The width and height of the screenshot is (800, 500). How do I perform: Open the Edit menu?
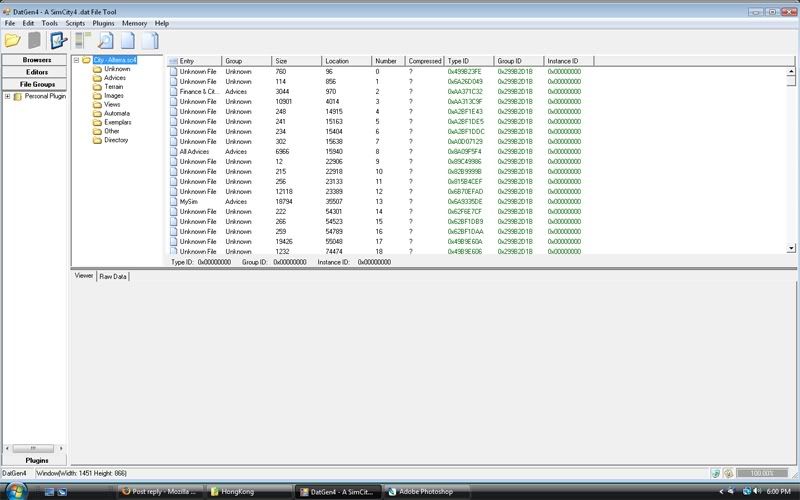tap(28, 23)
